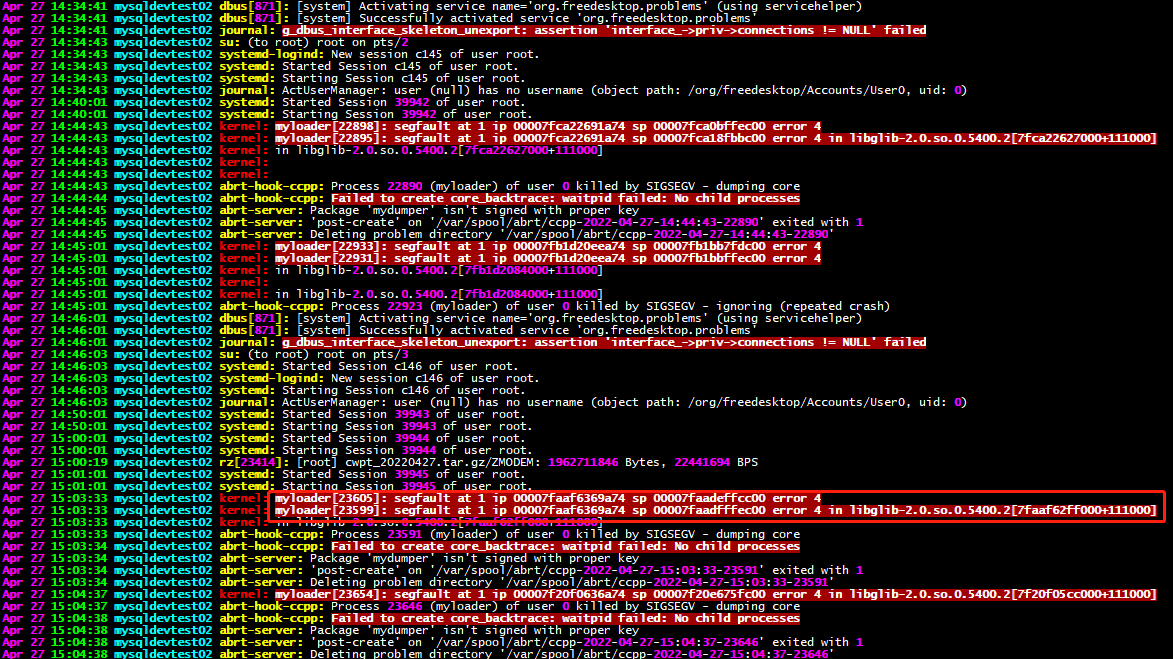Click 'su: (to root) root on pts/3'
The image size is (1173, 659).
[x=313, y=354]
